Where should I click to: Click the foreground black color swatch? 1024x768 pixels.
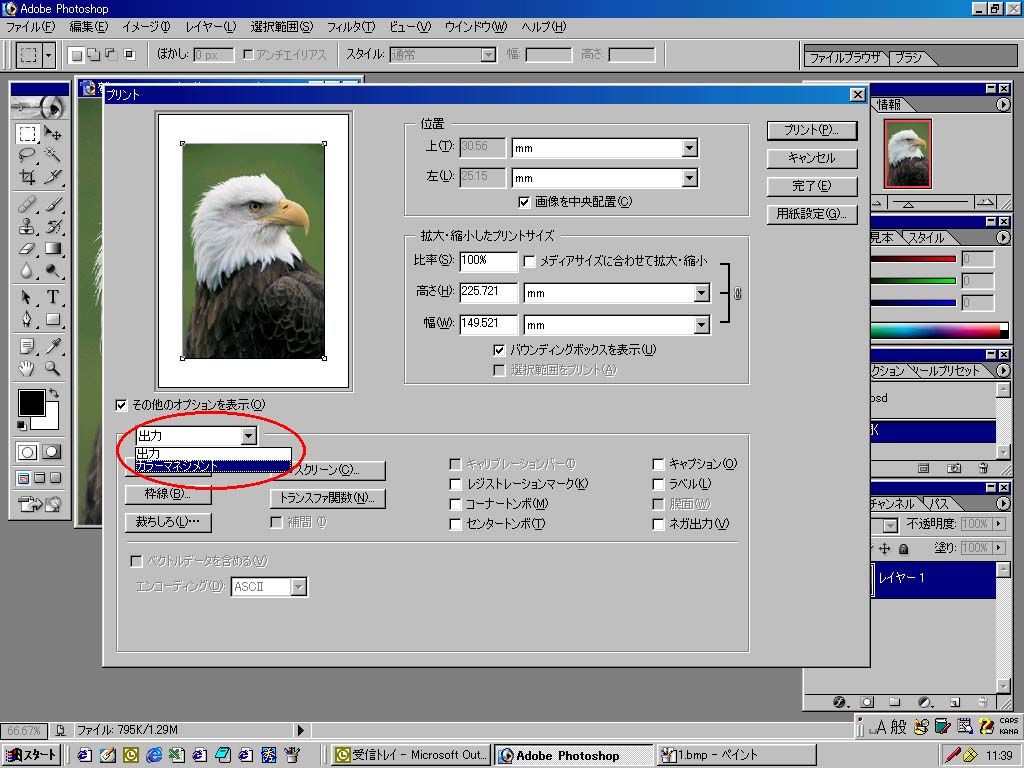click(31, 402)
